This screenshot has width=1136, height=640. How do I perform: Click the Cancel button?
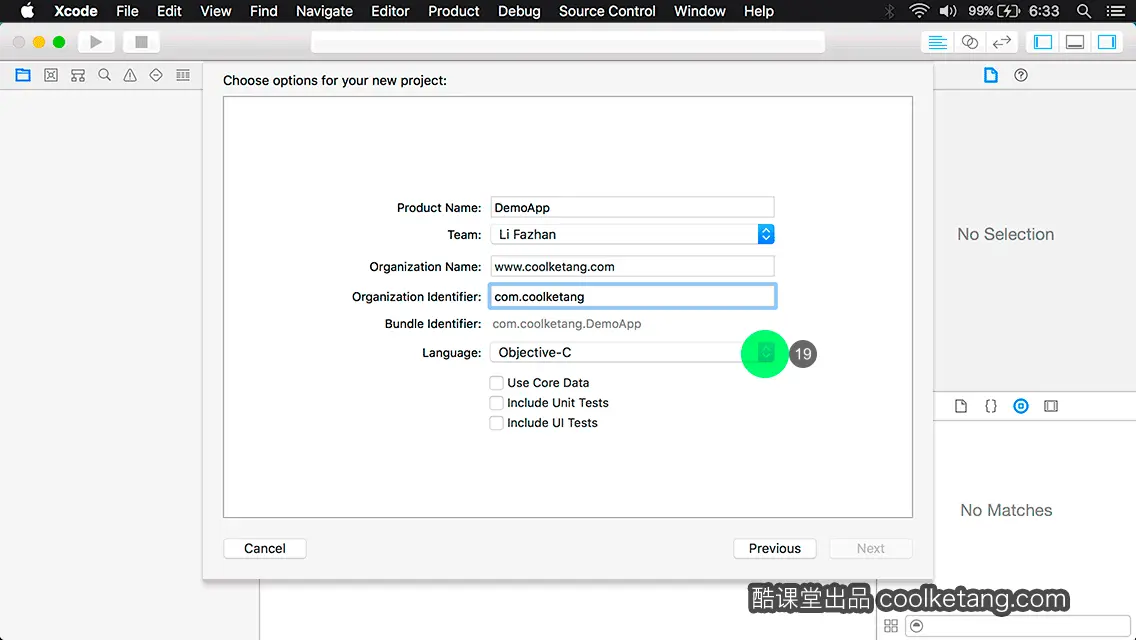tap(264, 549)
